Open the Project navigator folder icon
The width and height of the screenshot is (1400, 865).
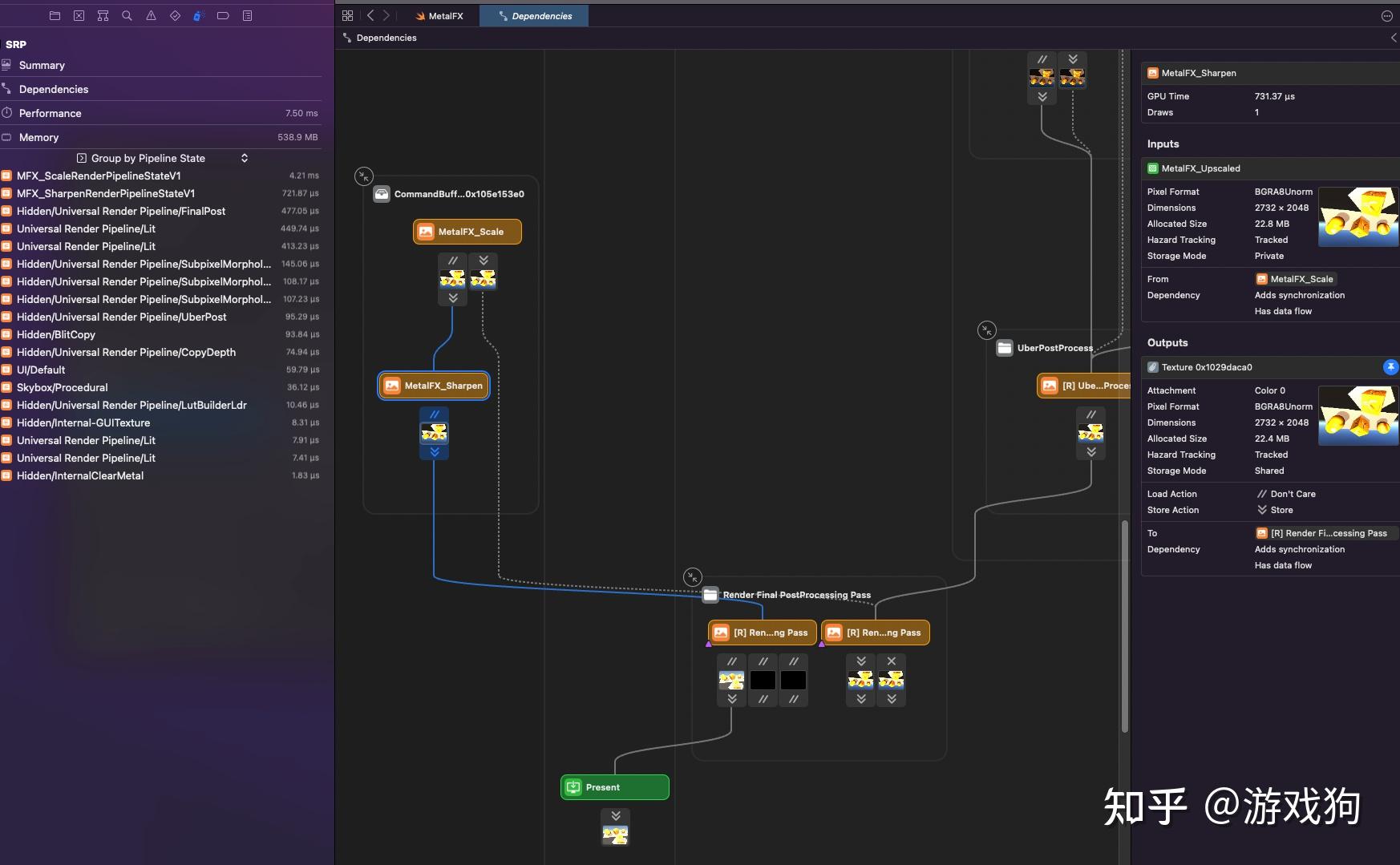coord(55,15)
